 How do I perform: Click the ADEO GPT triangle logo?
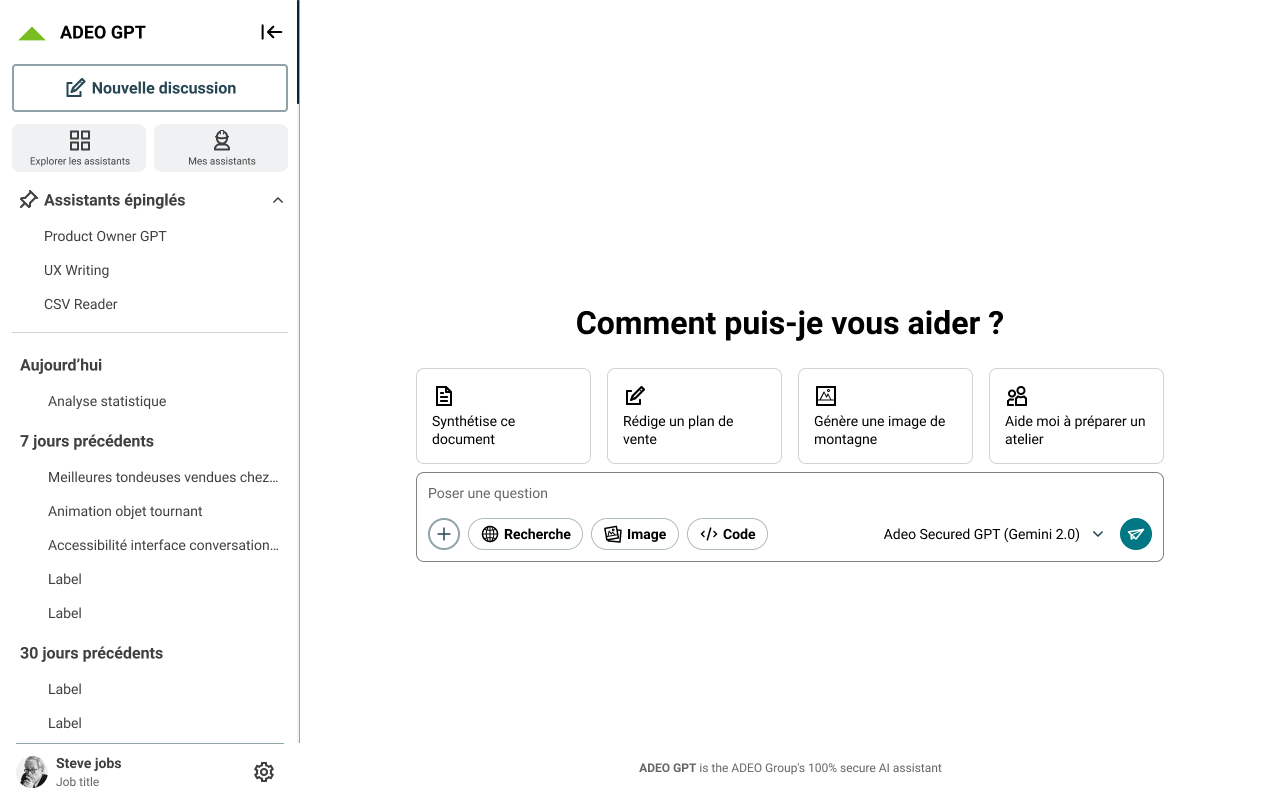point(31,31)
